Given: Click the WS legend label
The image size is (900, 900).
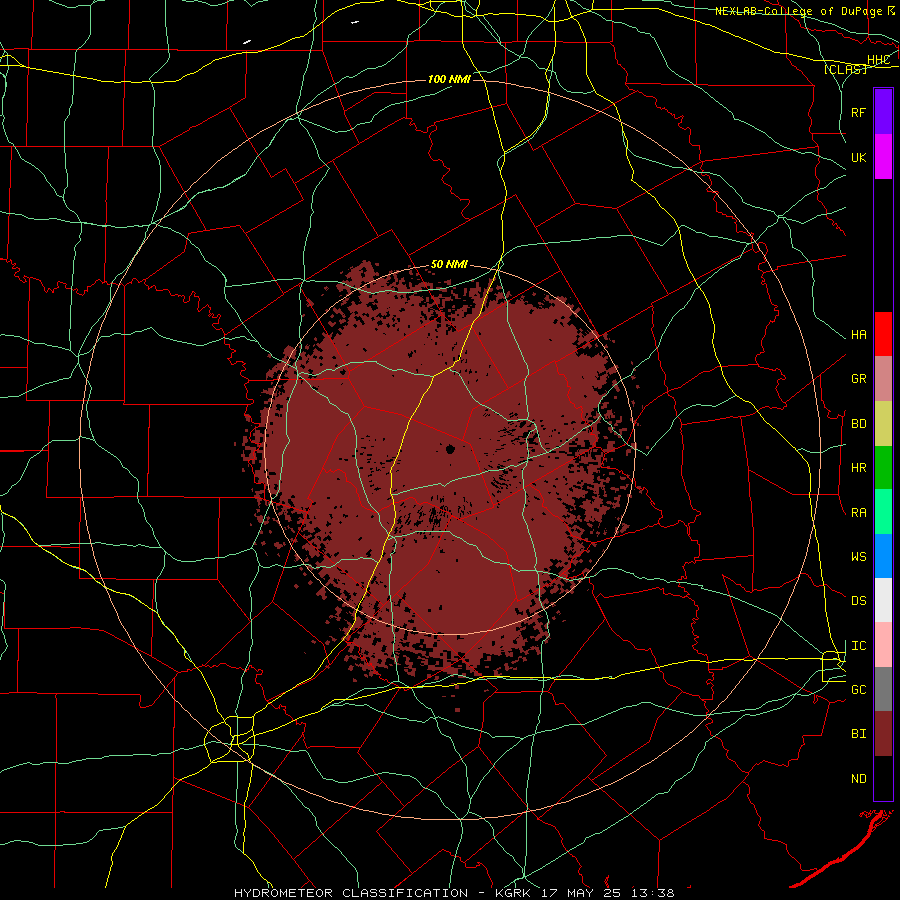Looking at the screenshot, I should tap(859, 557).
